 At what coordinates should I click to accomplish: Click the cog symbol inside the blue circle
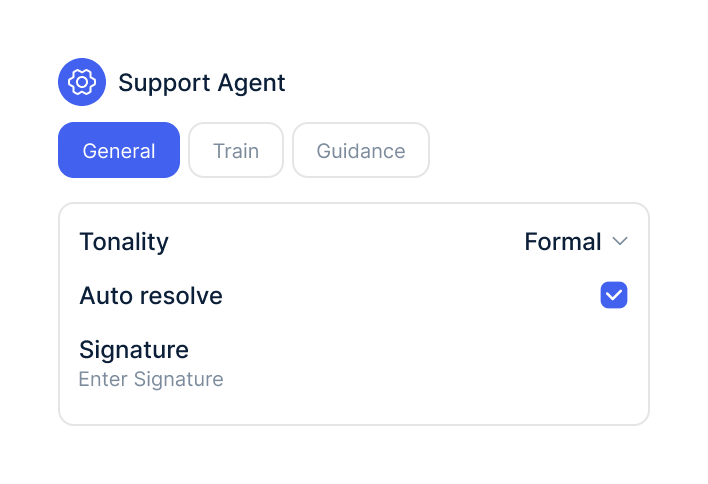pyautogui.click(x=82, y=82)
